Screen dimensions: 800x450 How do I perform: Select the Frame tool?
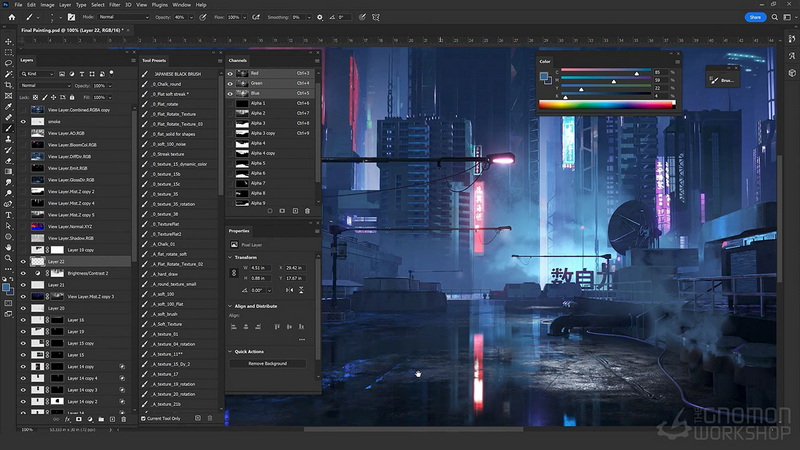point(8,96)
